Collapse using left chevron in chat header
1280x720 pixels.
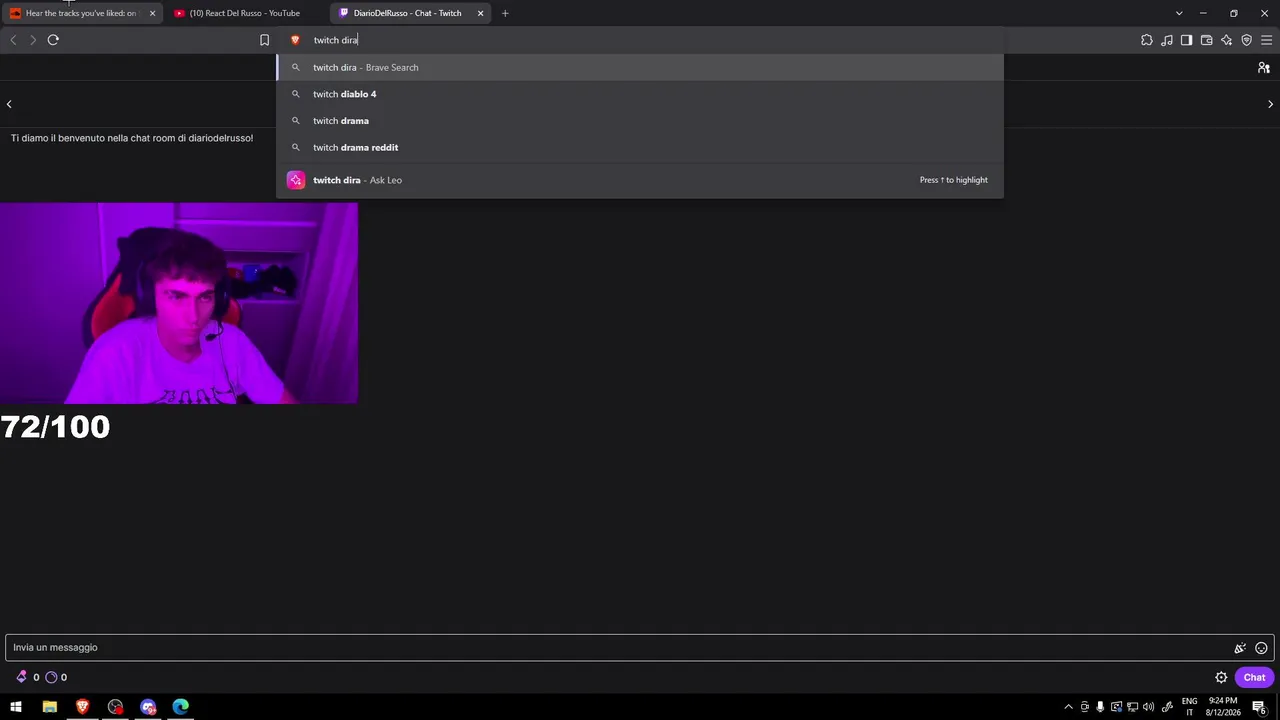tap(9, 104)
